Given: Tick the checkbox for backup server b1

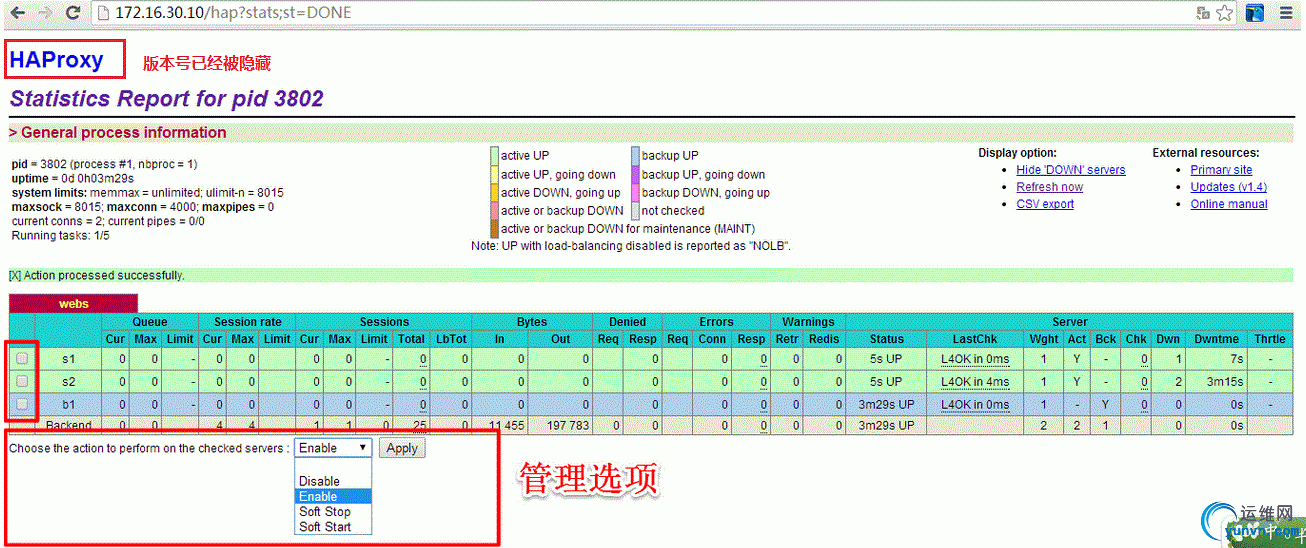Looking at the screenshot, I should [x=22, y=404].
